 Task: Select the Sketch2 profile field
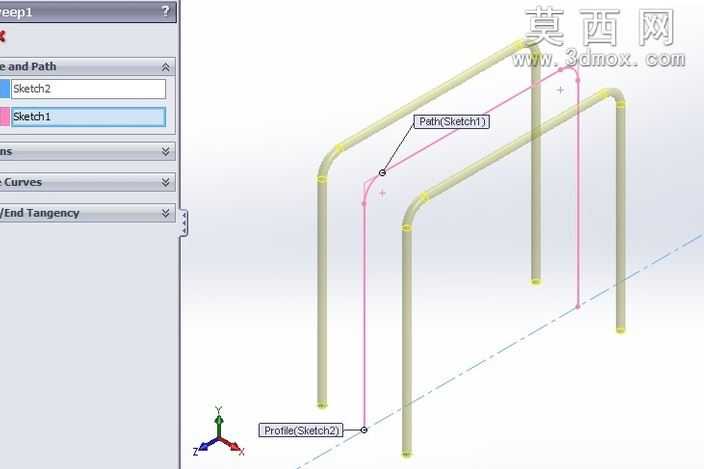[88, 89]
